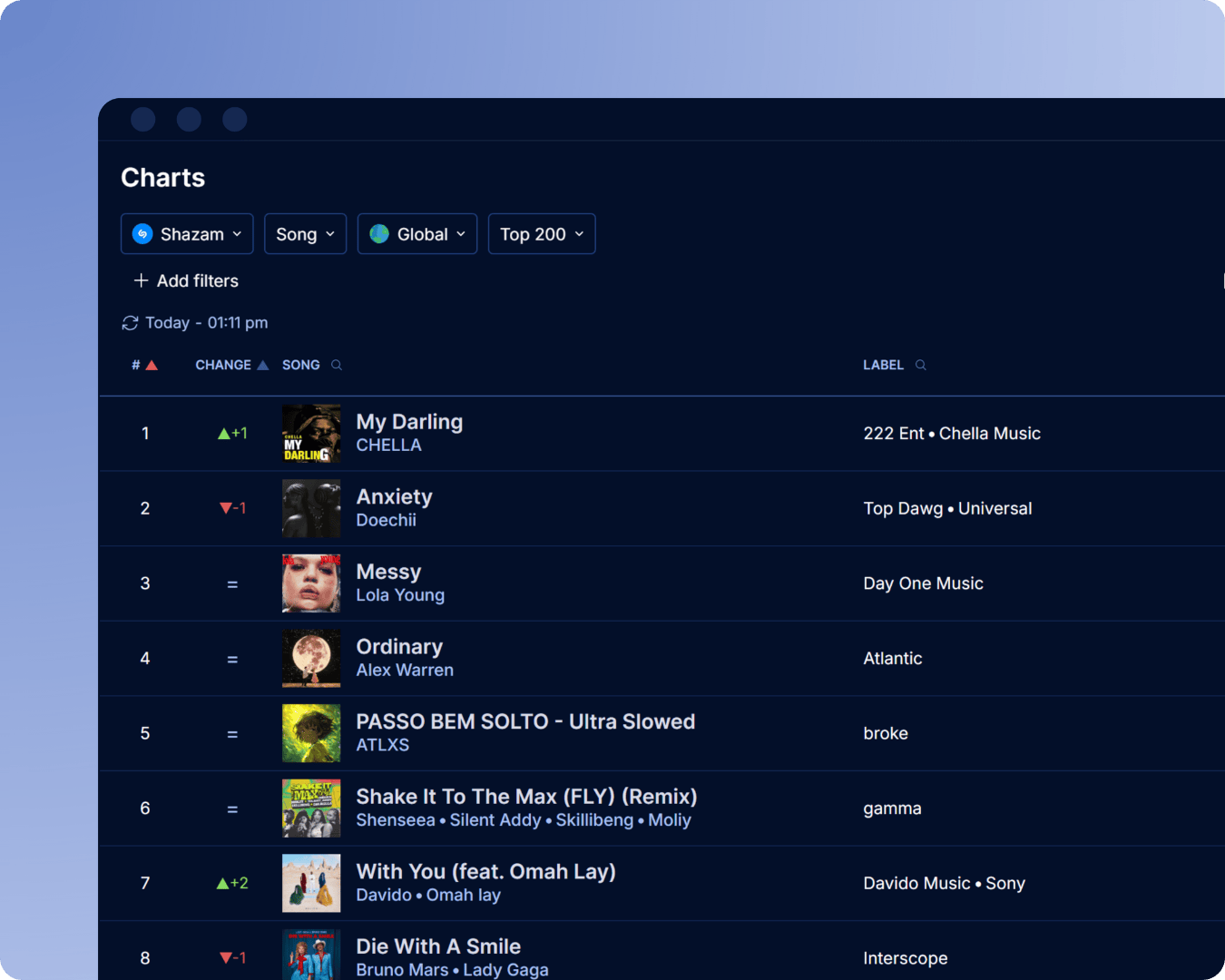Click the Charts heading
Viewport: 1225px width, 980px height.
162,178
